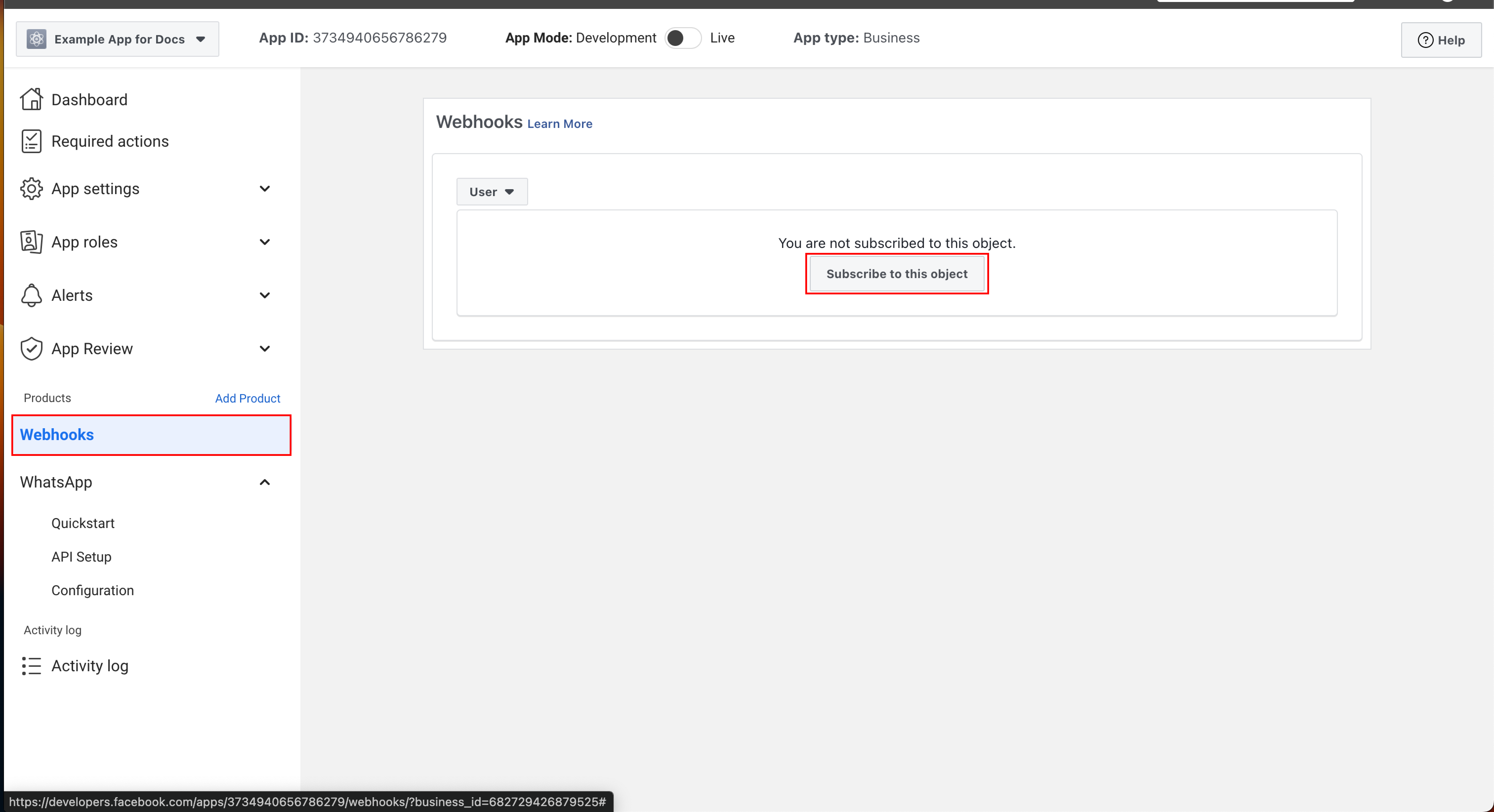The height and width of the screenshot is (812, 1494).
Task: Expand the App settings section chevron
Action: click(265, 188)
